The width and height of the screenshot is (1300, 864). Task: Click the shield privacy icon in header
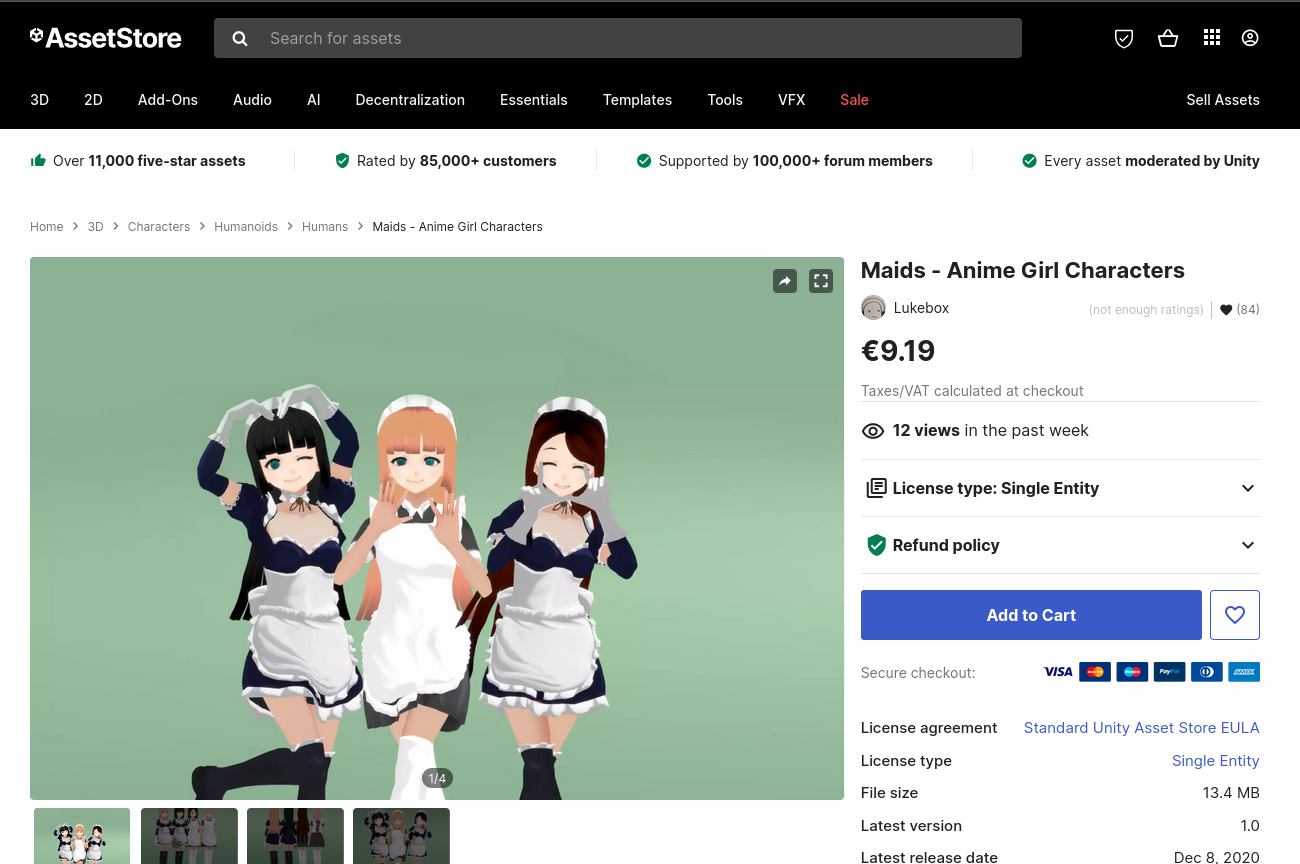1124,38
